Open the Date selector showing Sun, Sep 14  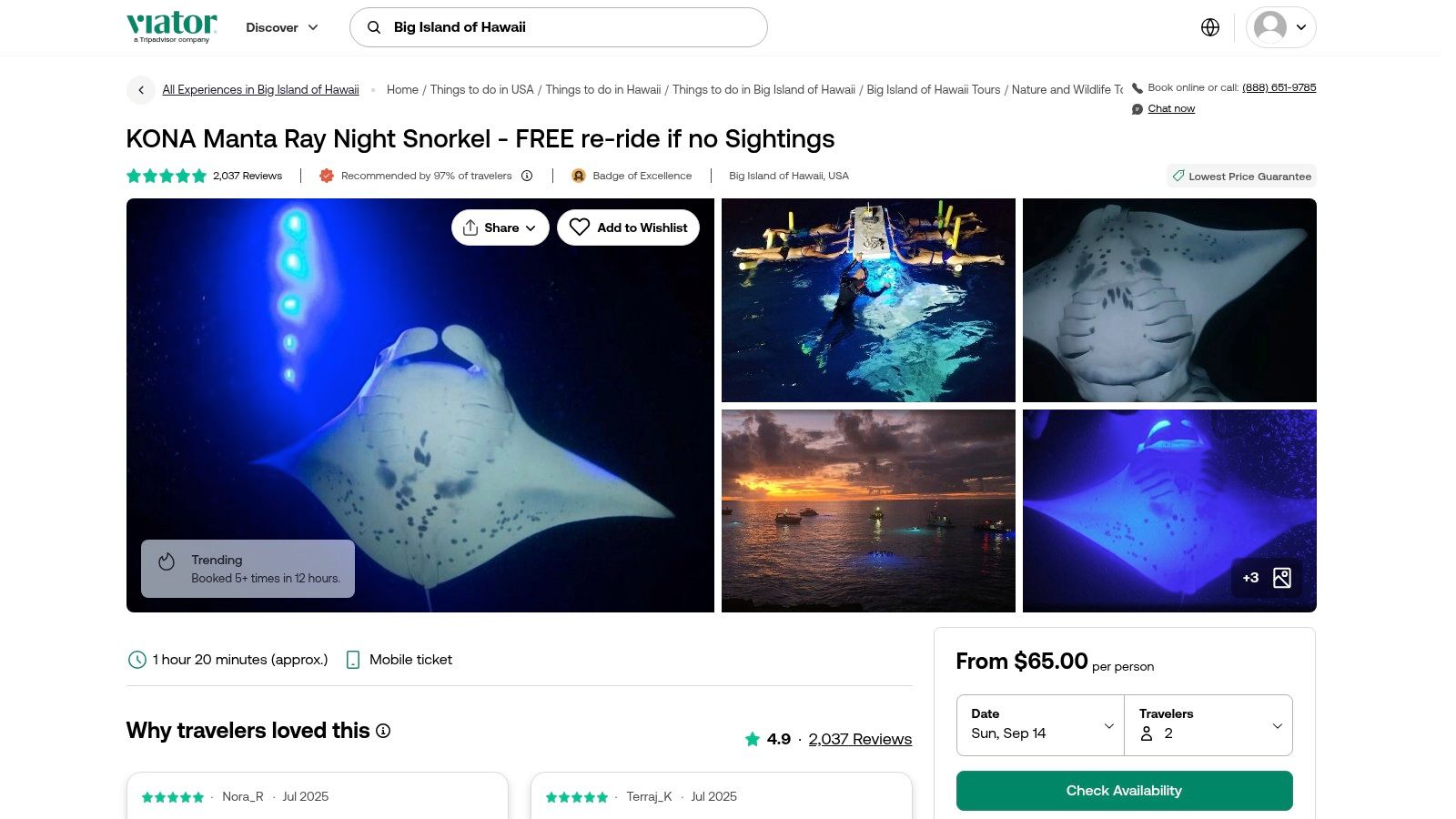(x=1040, y=725)
